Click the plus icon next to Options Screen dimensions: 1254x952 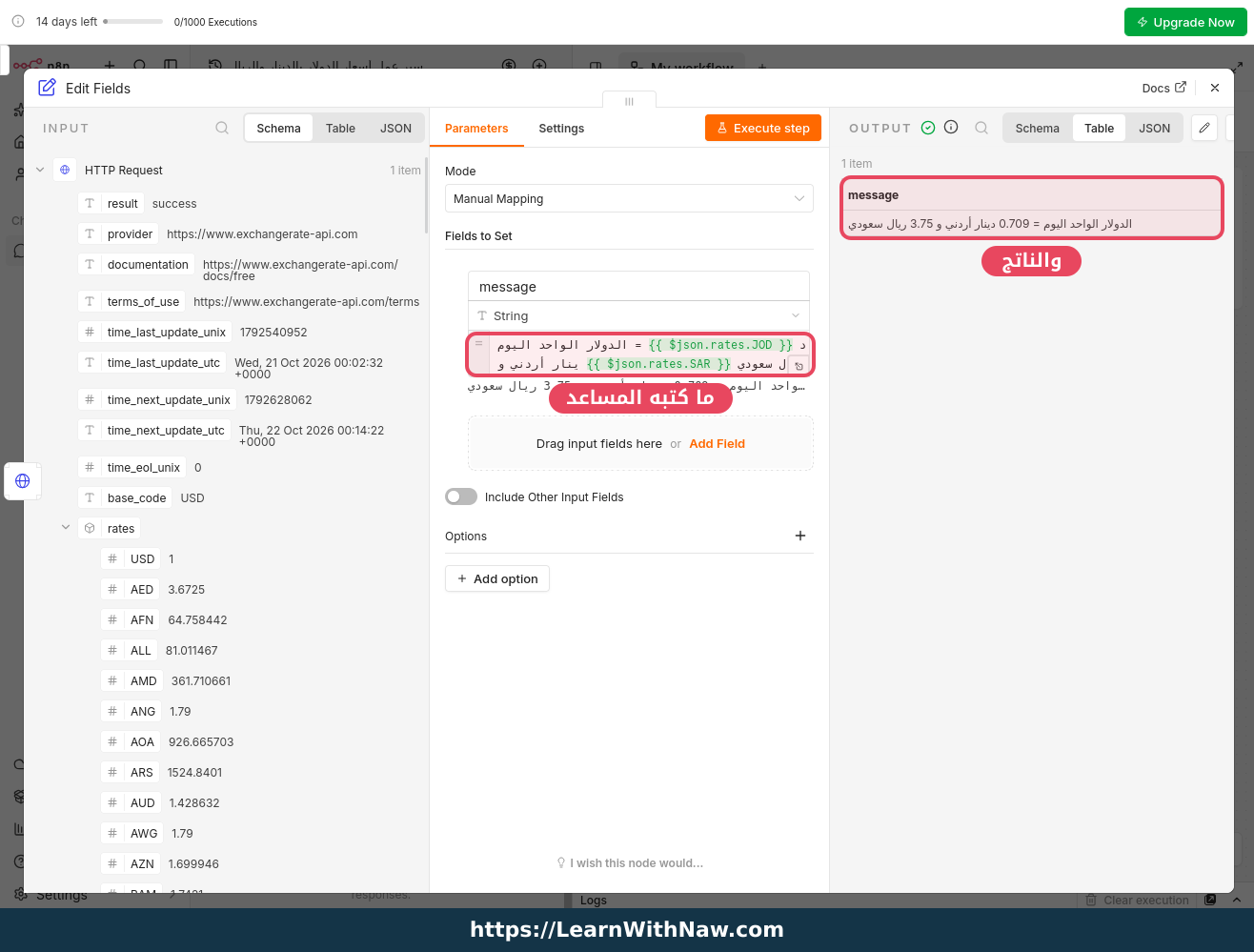(x=800, y=536)
